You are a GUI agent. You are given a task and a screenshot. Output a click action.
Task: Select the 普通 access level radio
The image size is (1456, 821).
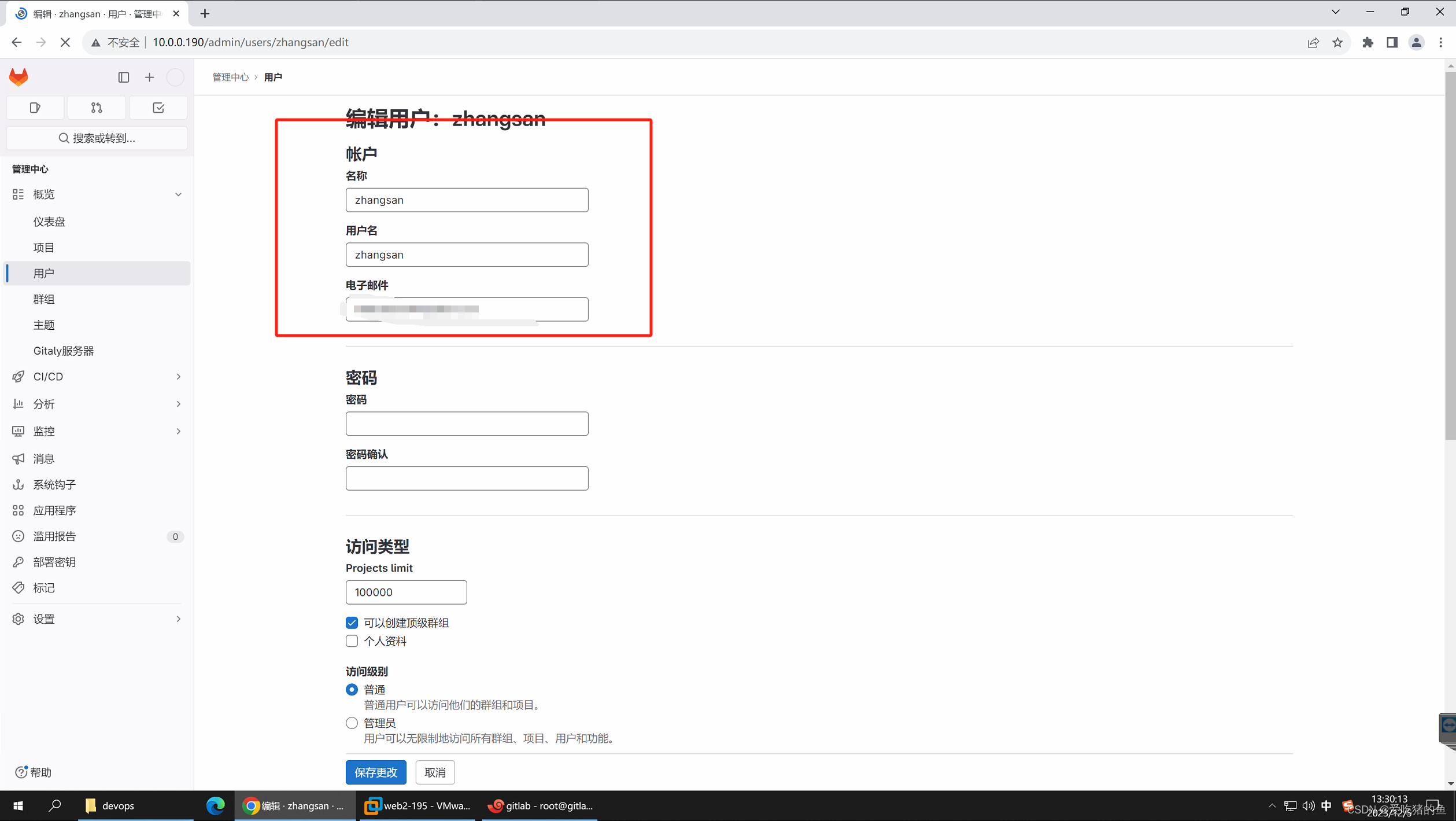352,690
